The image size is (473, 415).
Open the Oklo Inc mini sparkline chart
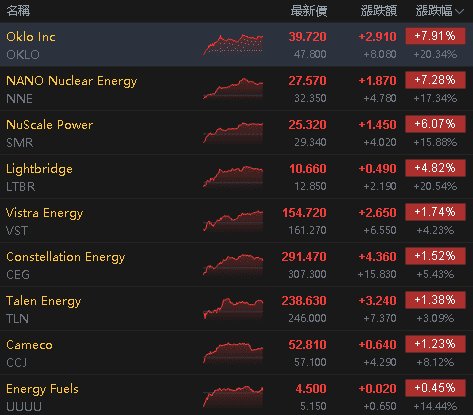pos(233,44)
